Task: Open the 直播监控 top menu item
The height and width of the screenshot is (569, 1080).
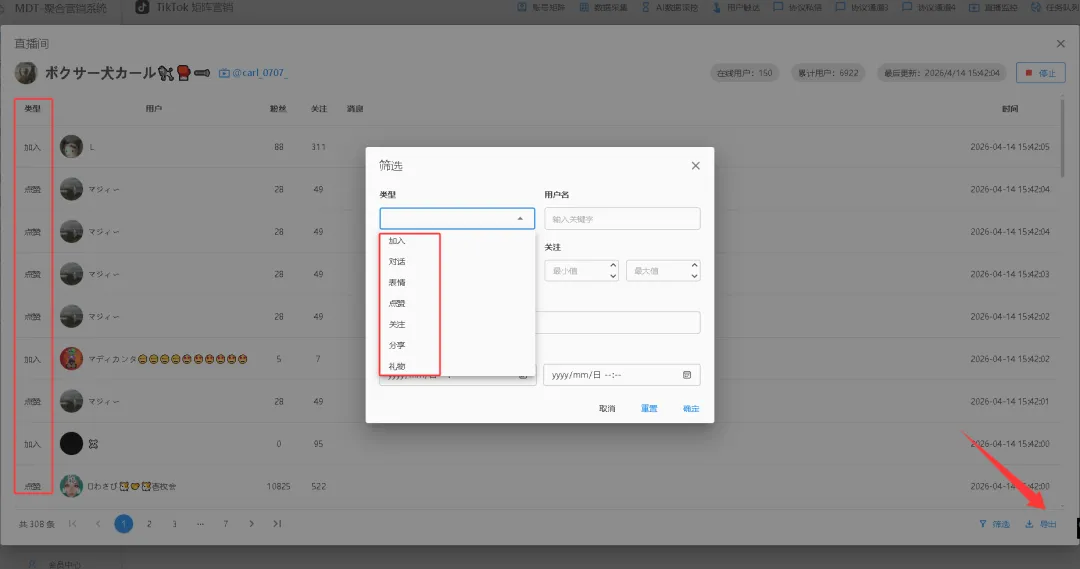Action: pos(993,8)
